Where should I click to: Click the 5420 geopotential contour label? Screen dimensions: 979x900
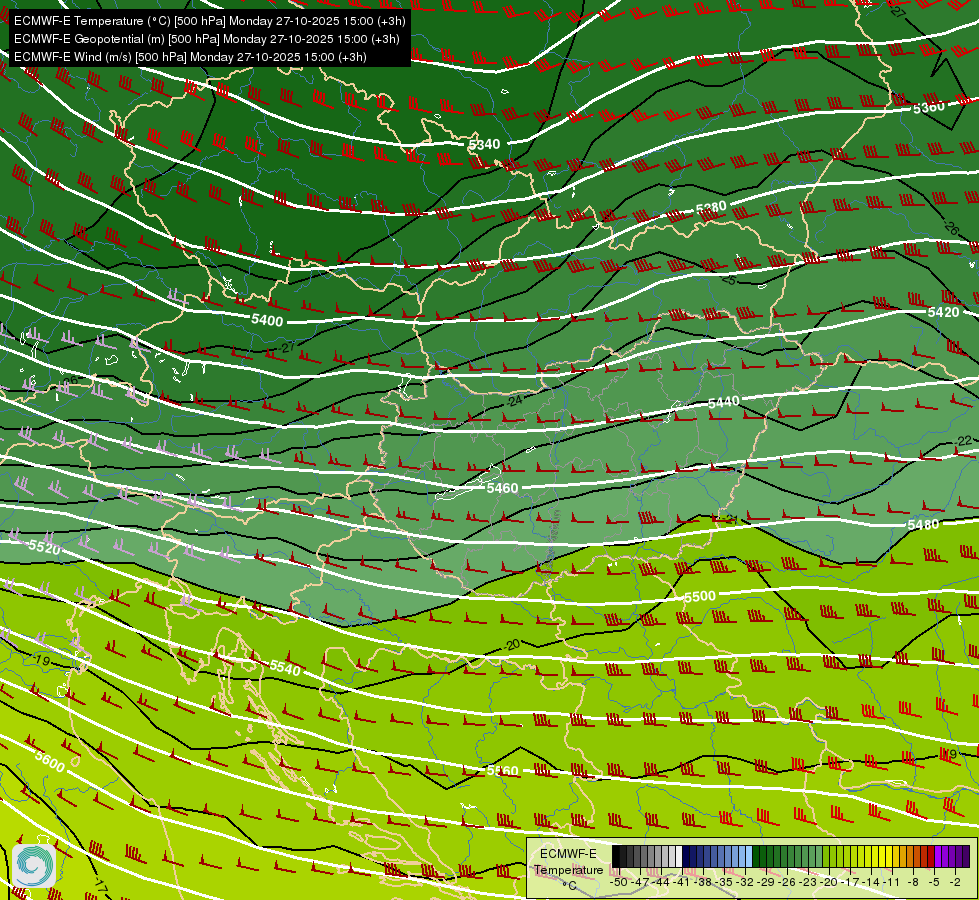[943, 312]
